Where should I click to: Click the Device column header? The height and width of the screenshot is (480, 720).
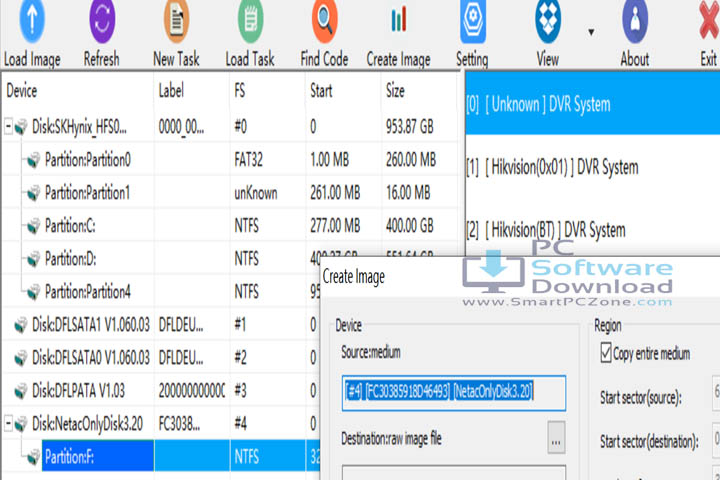pyautogui.click(x=22, y=91)
